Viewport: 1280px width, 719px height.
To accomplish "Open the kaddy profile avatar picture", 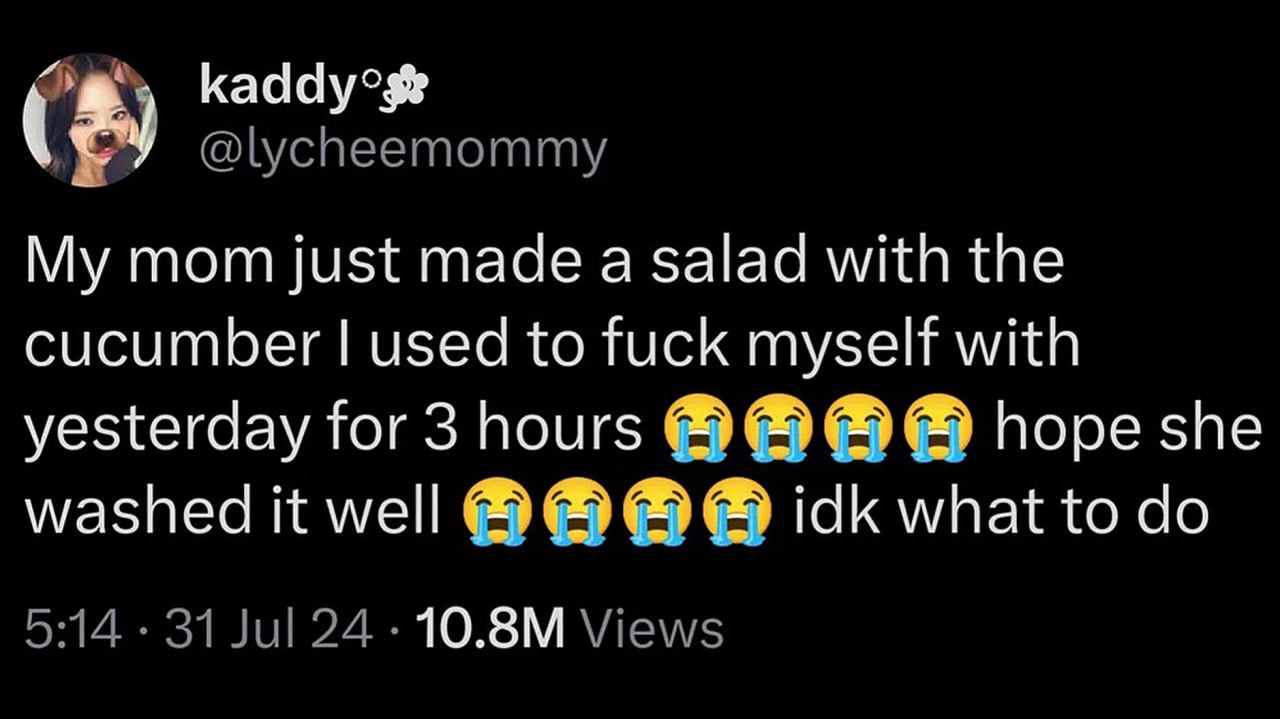I will click(x=90, y=119).
